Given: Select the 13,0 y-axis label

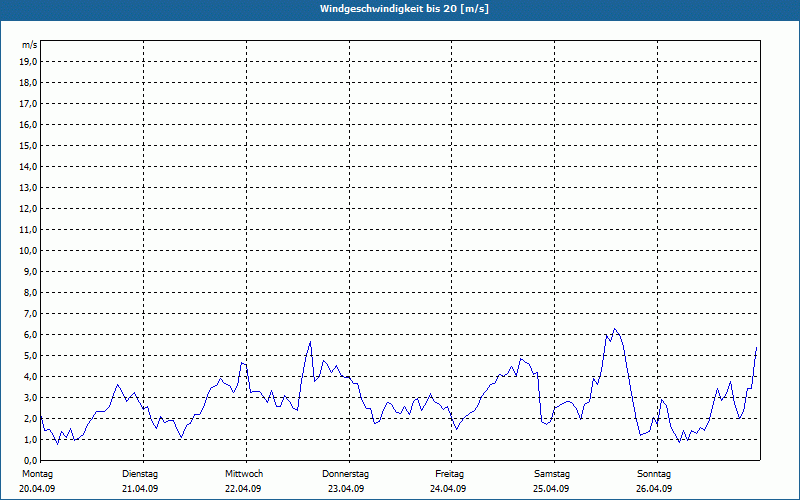Looking at the screenshot, I should (28, 187).
